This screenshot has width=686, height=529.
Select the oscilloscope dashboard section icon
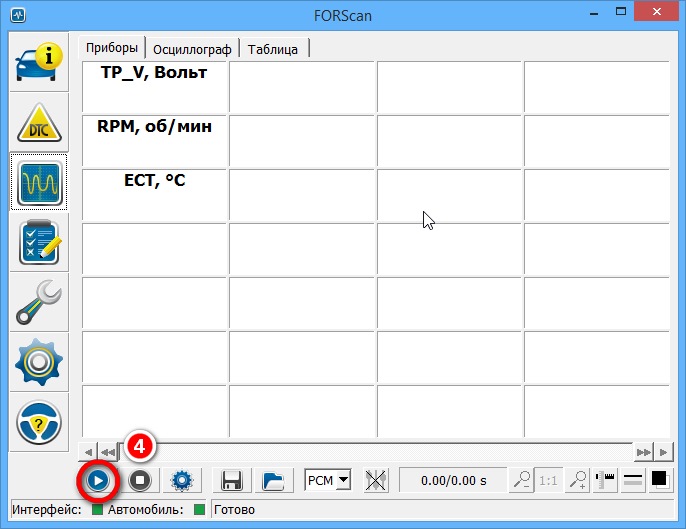tap(39, 182)
